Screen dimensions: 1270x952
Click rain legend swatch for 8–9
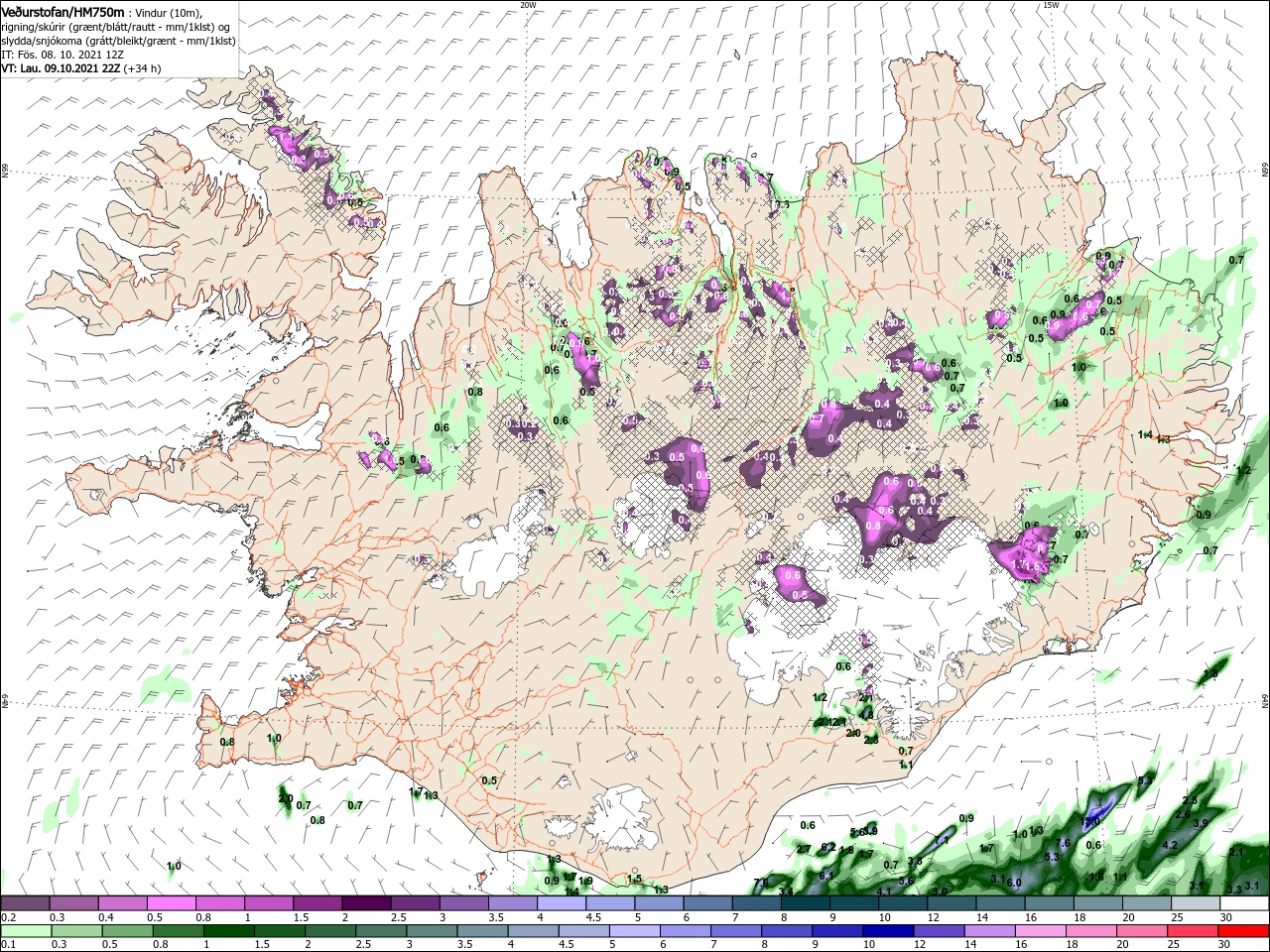click(787, 931)
